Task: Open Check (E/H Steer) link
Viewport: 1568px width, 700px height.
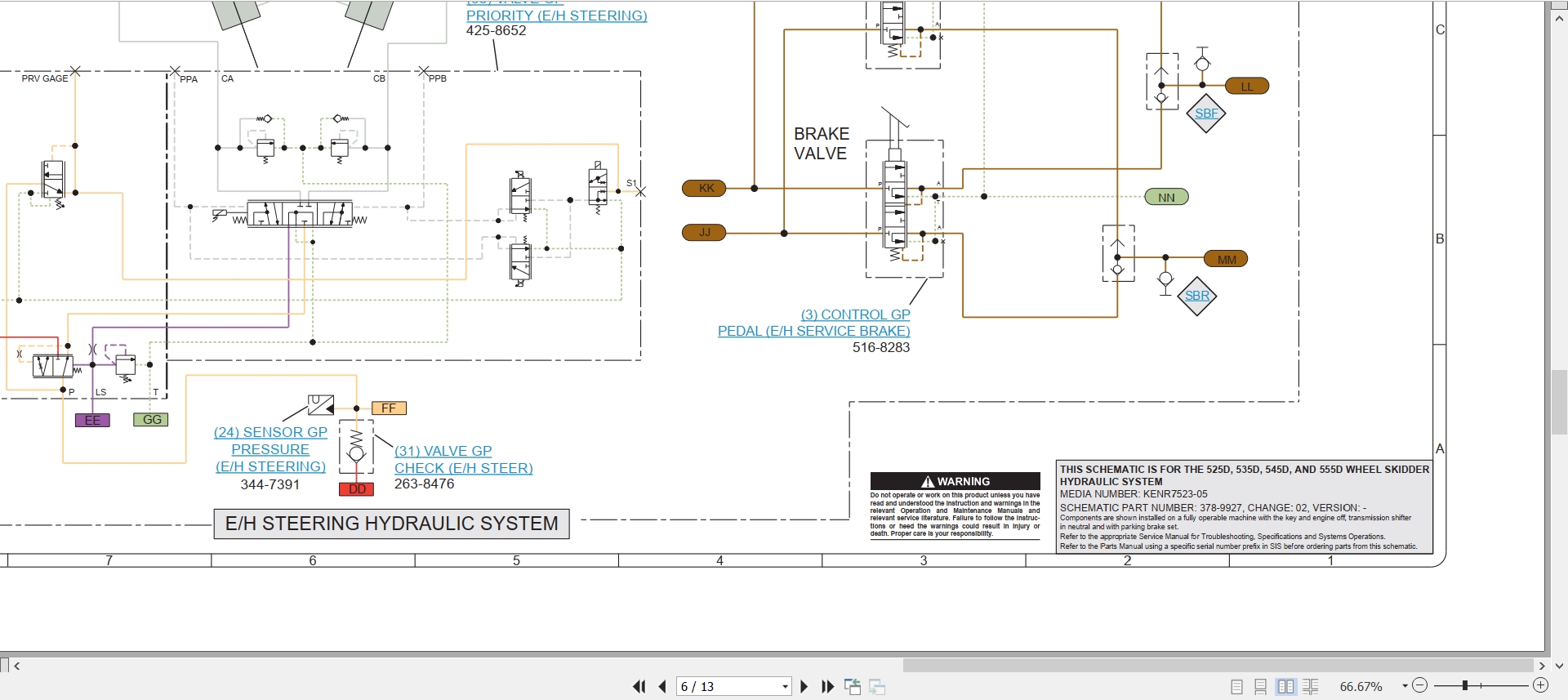Action: (x=464, y=468)
